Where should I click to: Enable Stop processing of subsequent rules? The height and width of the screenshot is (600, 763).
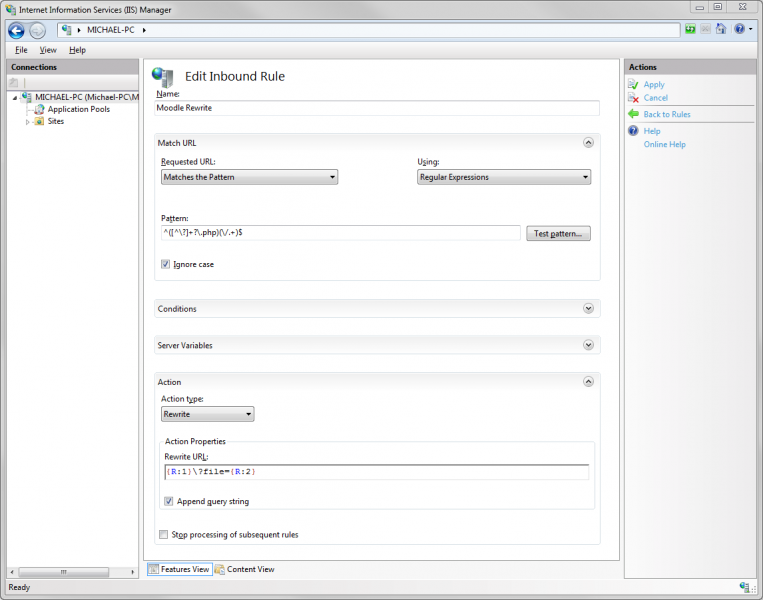(164, 534)
